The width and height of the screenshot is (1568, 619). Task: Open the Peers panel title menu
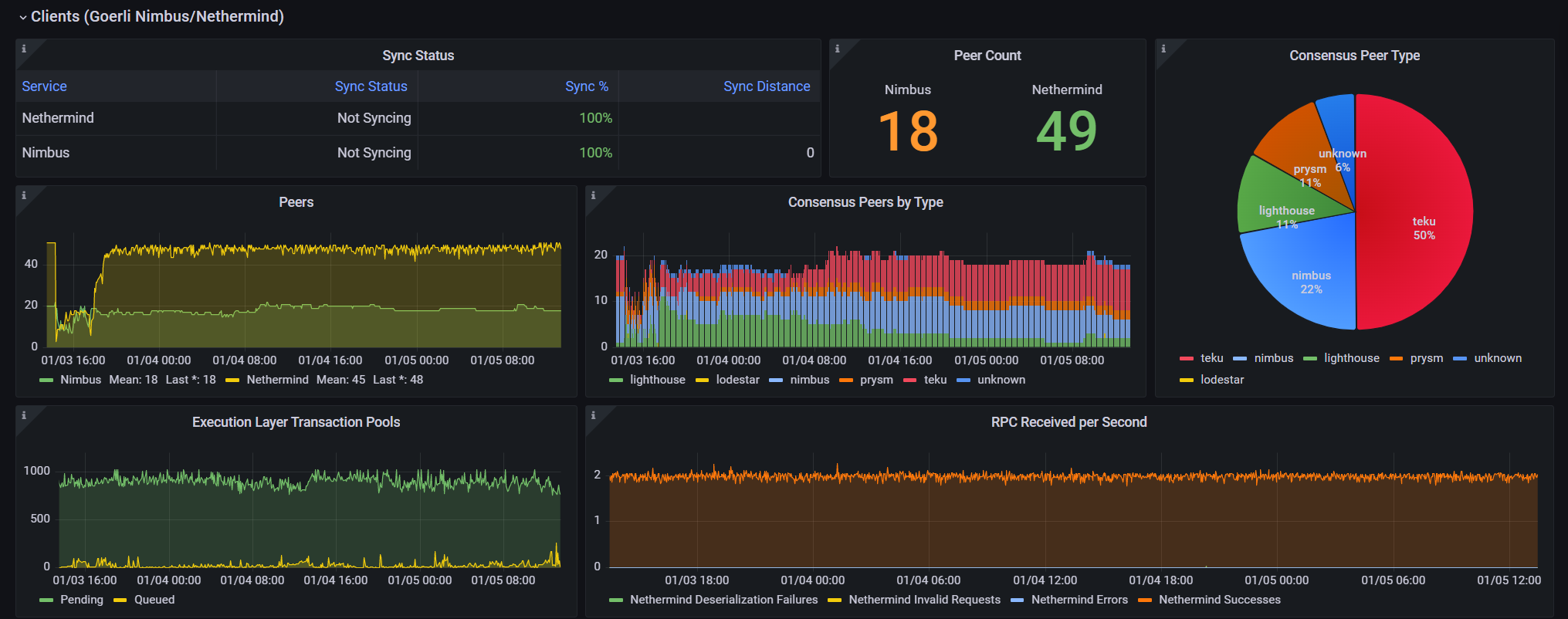[296, 202]
